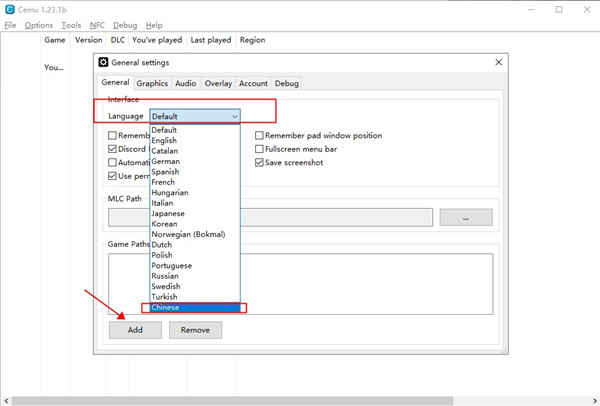
Task: Switch to the Audio tab
Action: [x=186, y=83]
